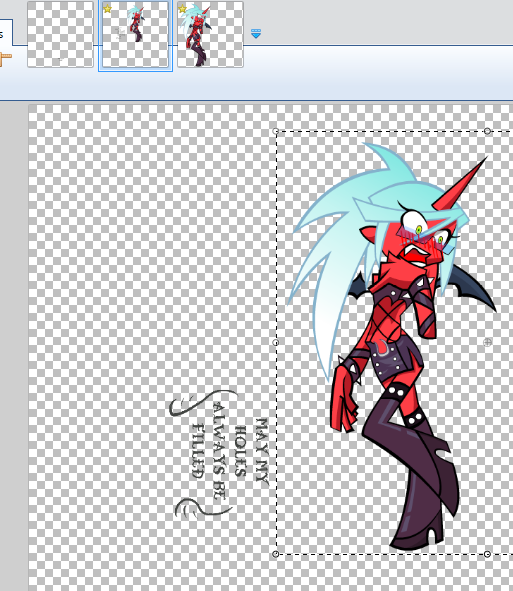Image resolution: width=513 pixels, height=591 pixels.
Task: Click the crosshair move handle on selection
Action: tap(487, 342)
